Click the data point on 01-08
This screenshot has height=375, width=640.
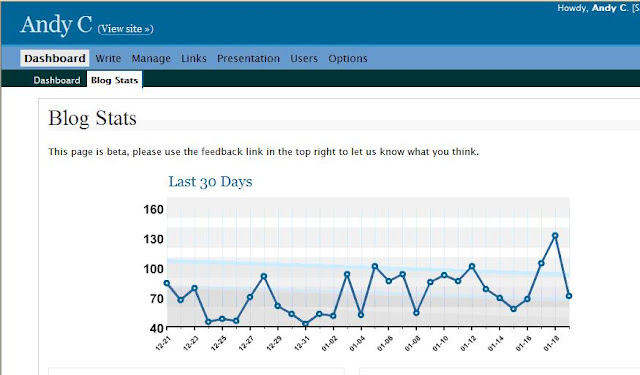(416, 313)
